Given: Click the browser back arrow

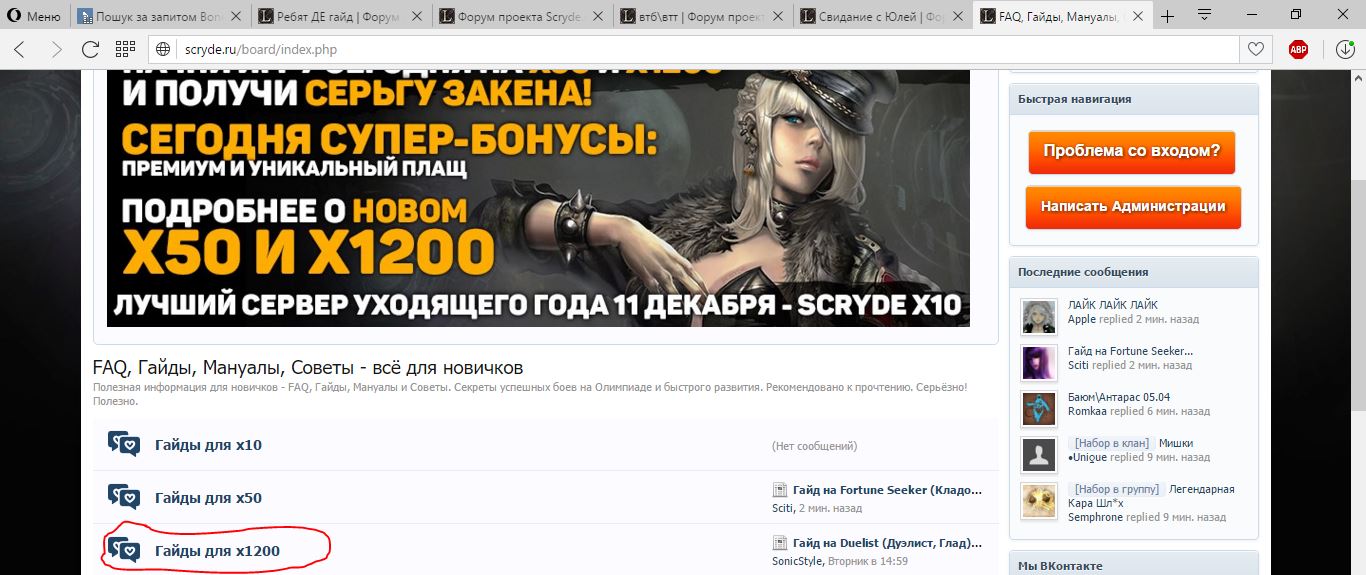Looking at the screenshot, I should click(20, 49).
